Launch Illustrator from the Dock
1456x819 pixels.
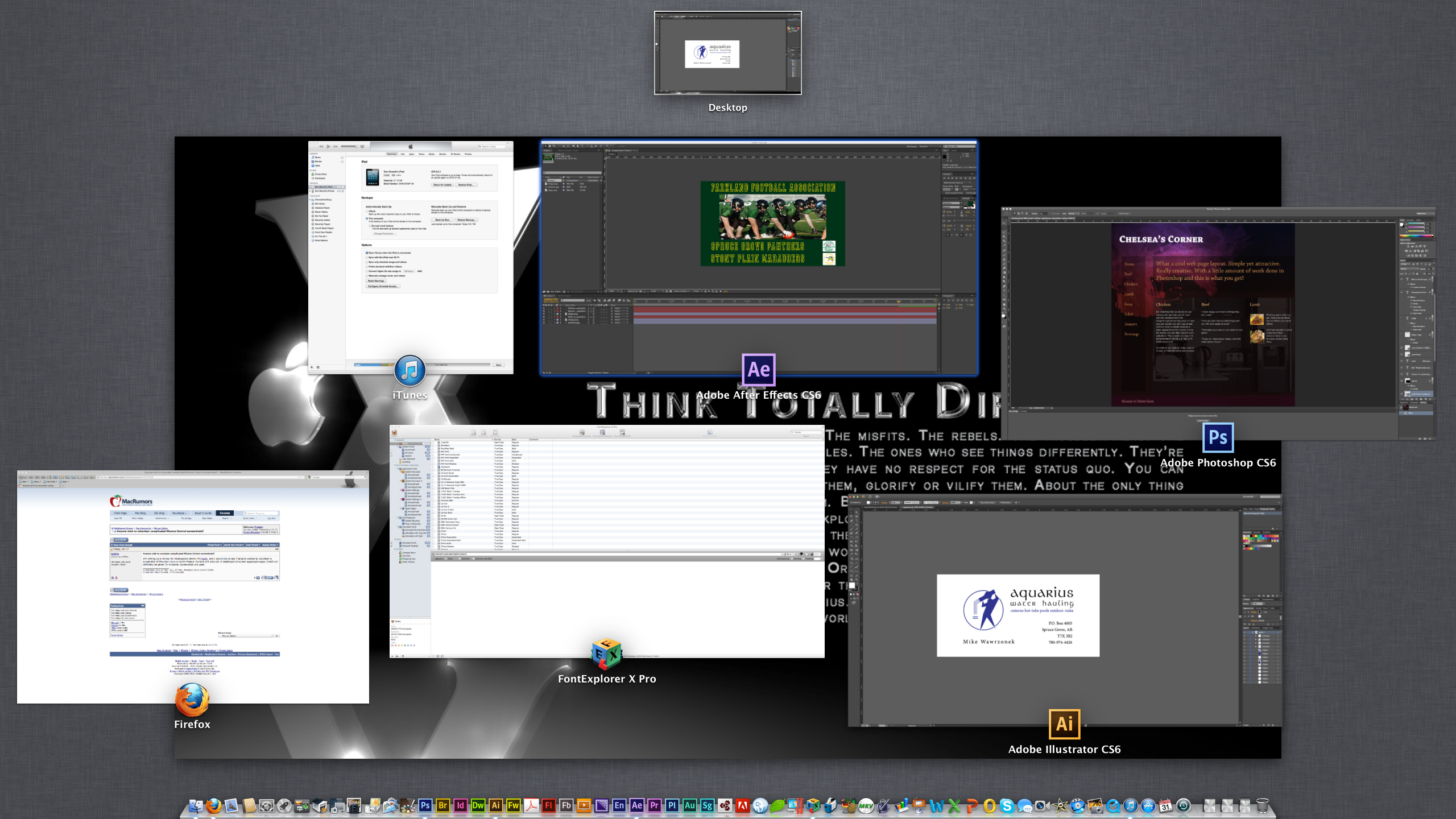tap(496, 805)
